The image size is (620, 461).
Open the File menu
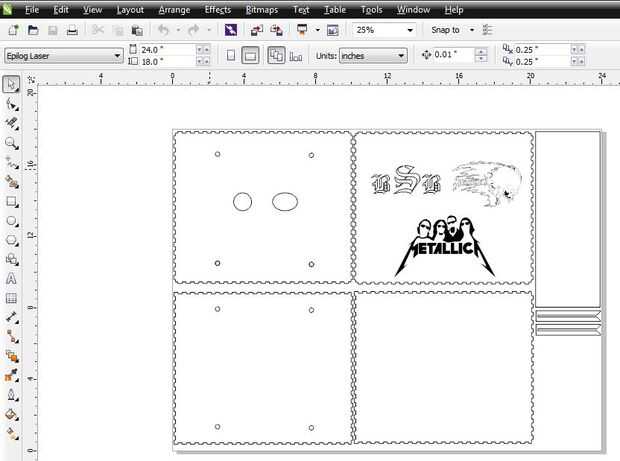(32, 10)
